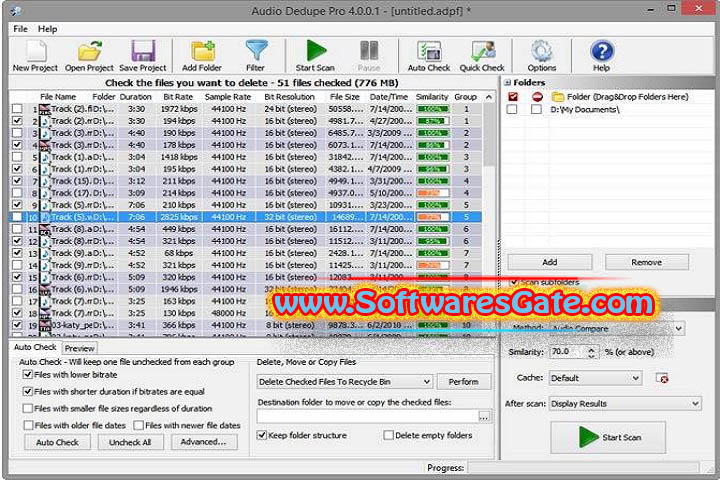Collapse the Folders panel expander
The height and width of the screenshot is (480, 720).
click(x=507, y=83)
